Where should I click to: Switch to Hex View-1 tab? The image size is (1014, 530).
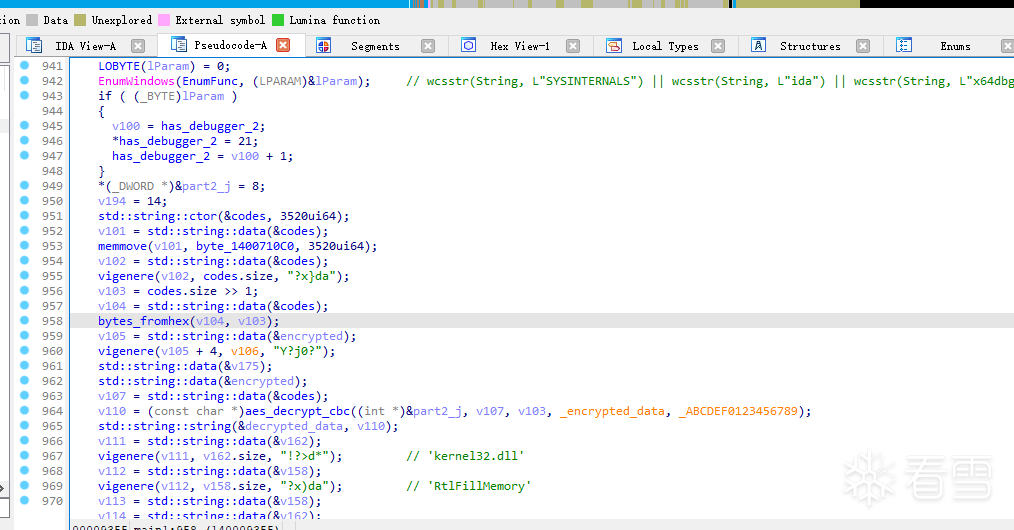tap(520, 46)
